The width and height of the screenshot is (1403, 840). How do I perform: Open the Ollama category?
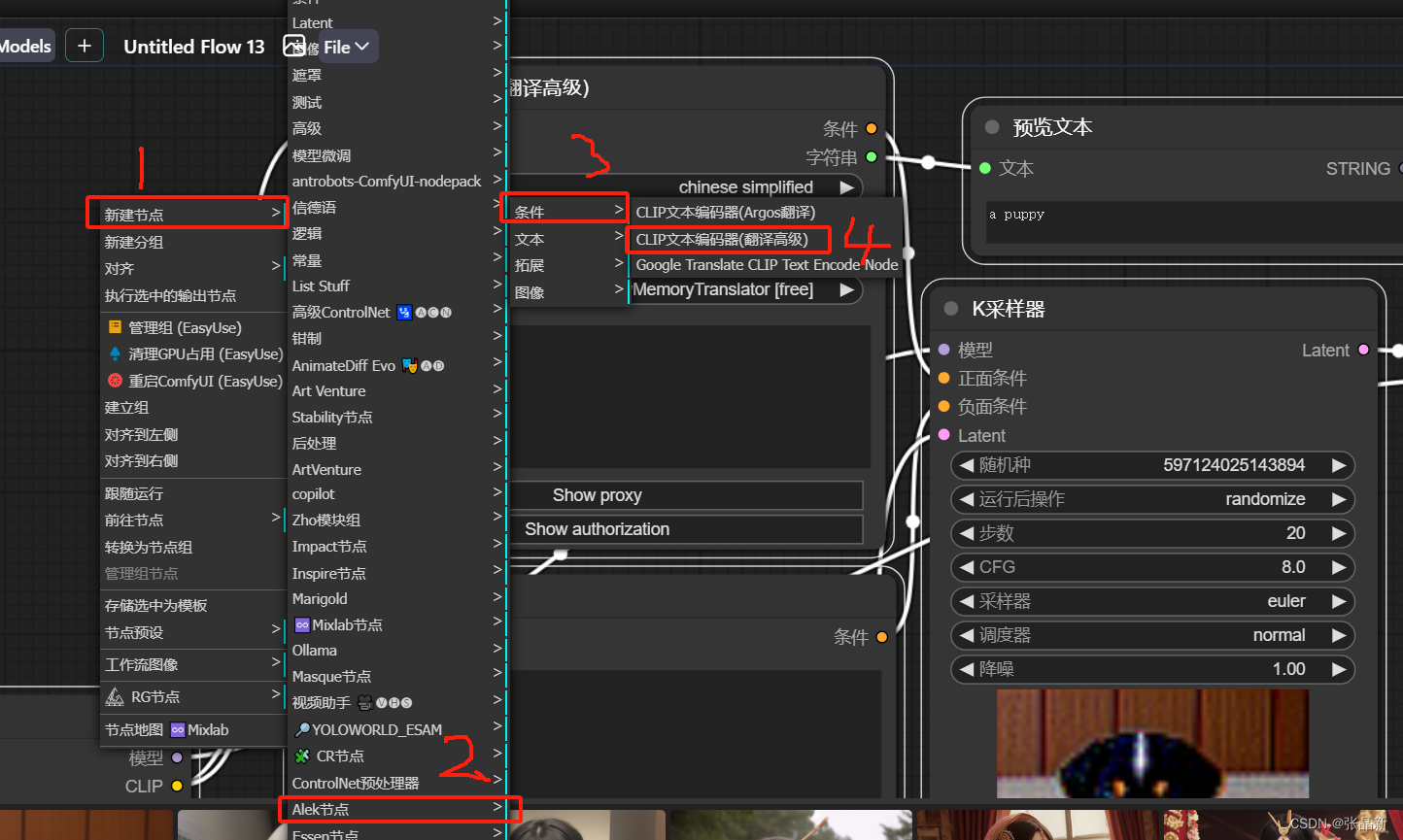coord(396,650)
